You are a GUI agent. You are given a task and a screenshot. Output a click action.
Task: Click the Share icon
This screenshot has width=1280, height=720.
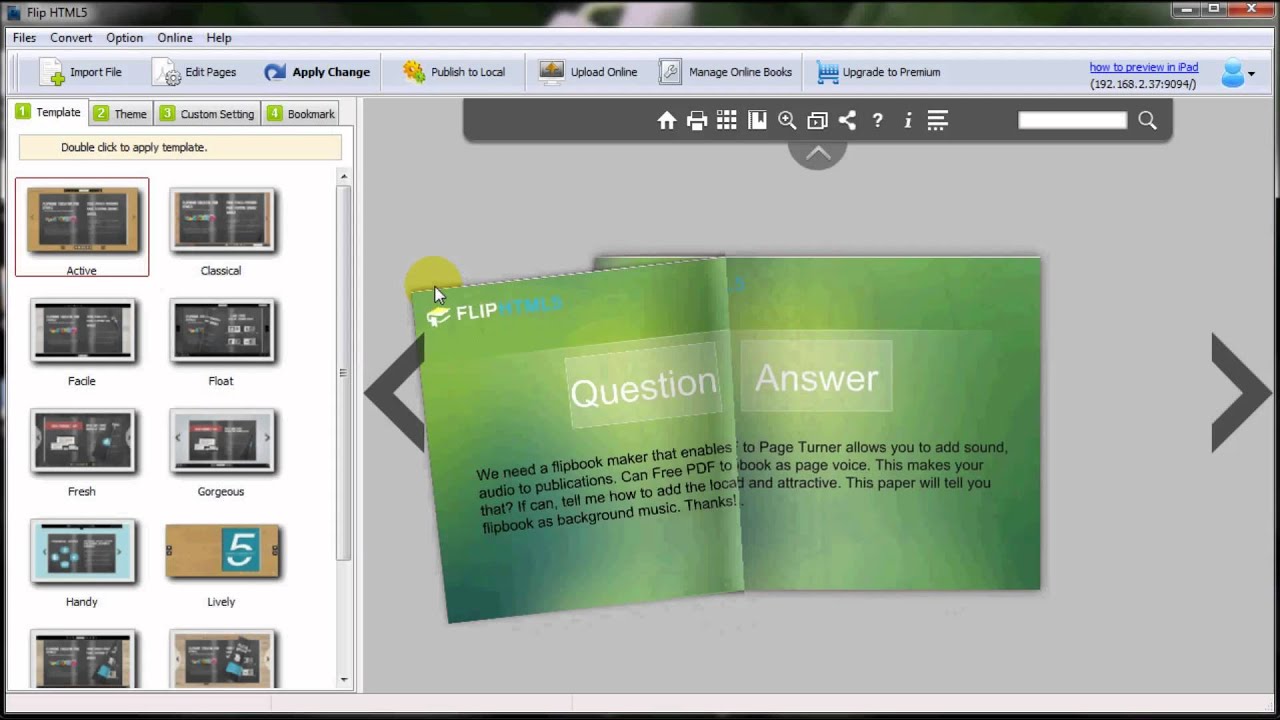point(847,120)
